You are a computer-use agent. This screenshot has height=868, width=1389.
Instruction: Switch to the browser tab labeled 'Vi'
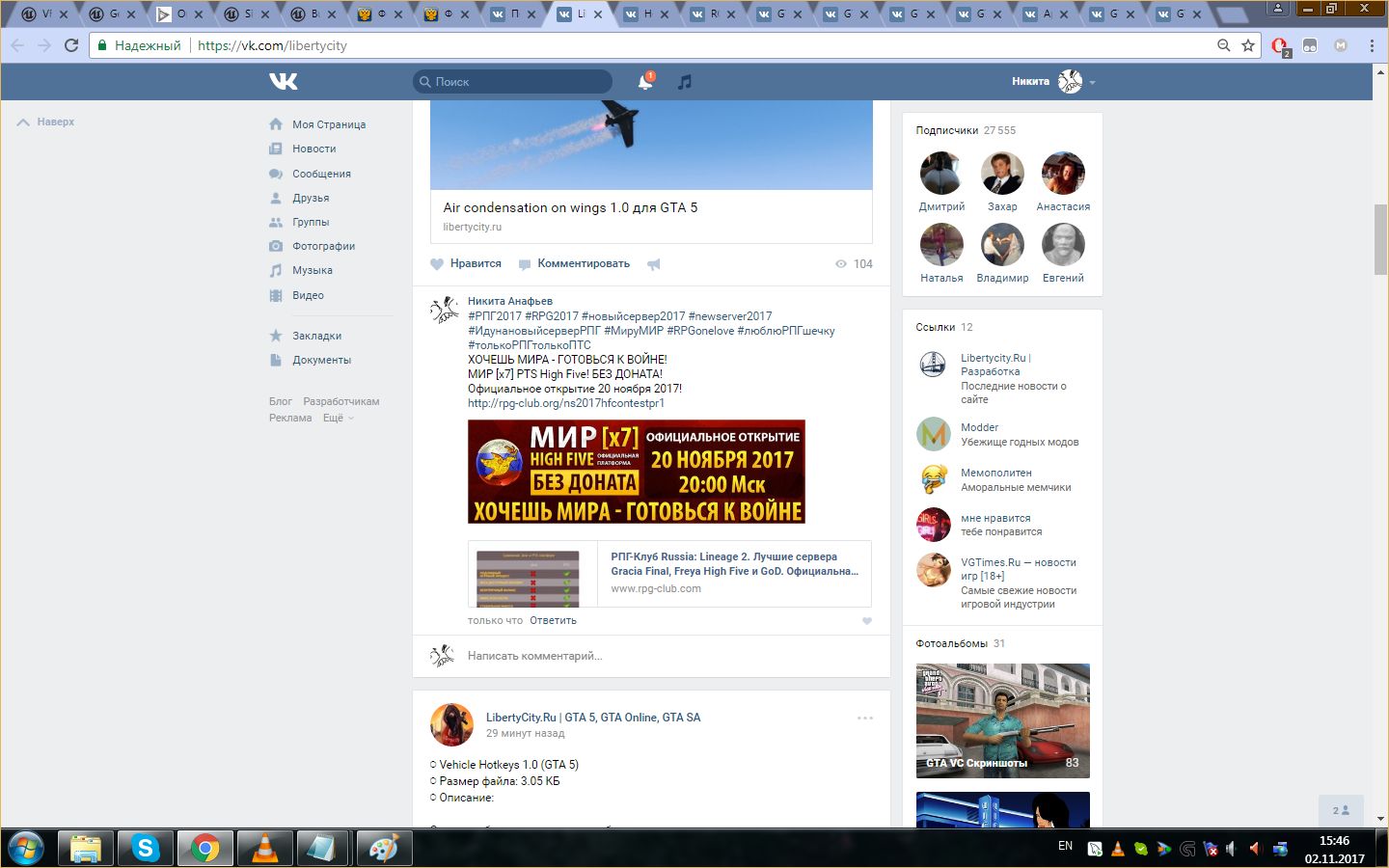46,14
